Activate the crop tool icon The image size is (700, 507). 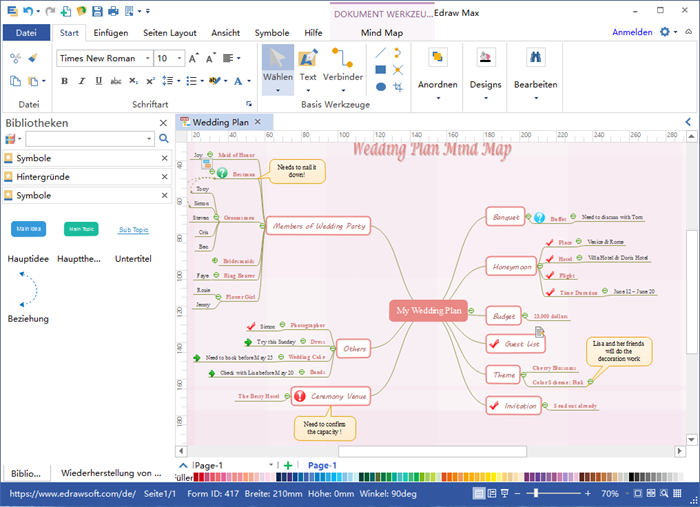(399, 88)
